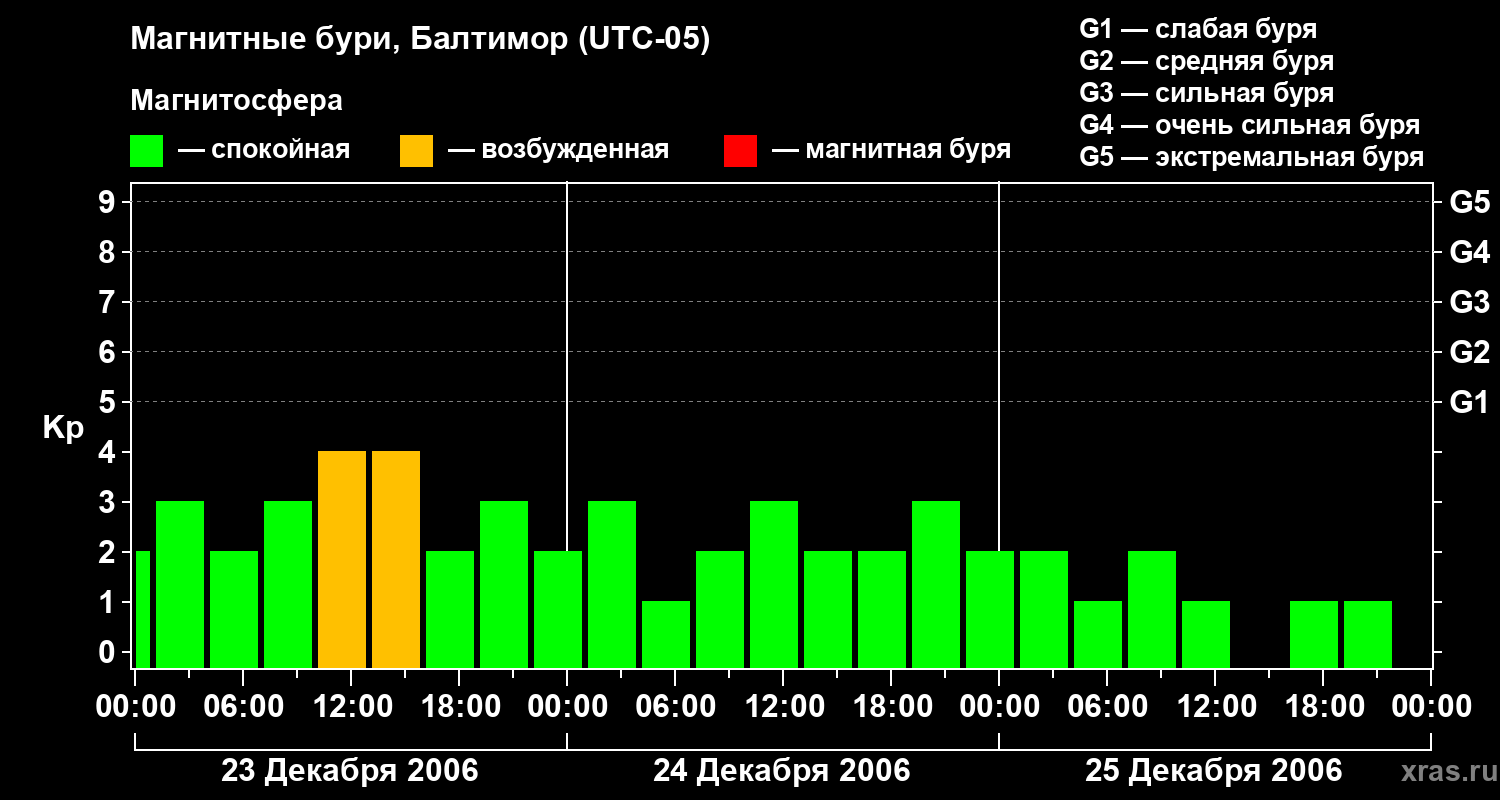Click the Kp 1 bar crossing 12:00 on 25 Декабря

coord(1206,635)
